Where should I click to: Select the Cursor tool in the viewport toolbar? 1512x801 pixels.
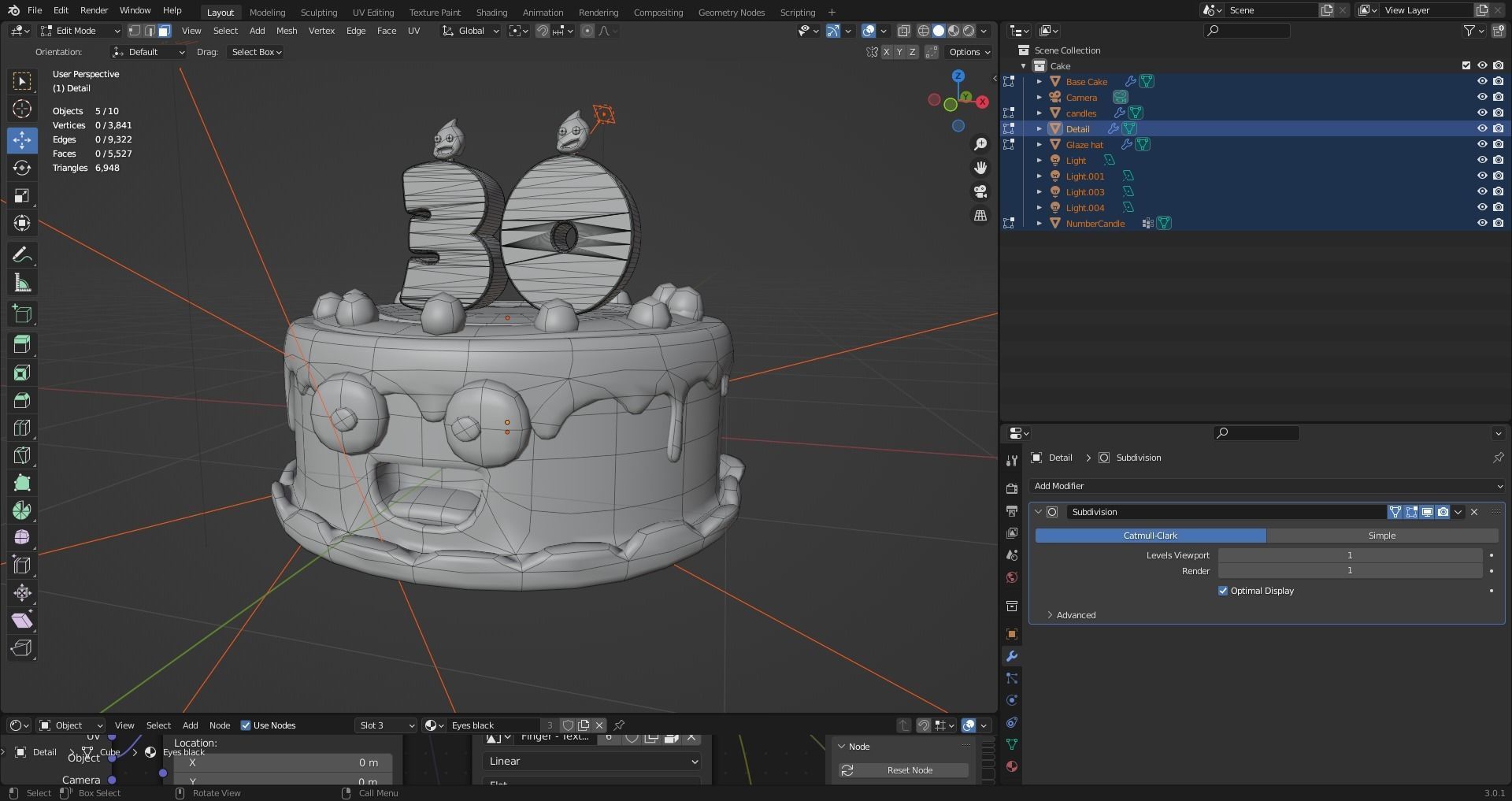coord(22,109)
